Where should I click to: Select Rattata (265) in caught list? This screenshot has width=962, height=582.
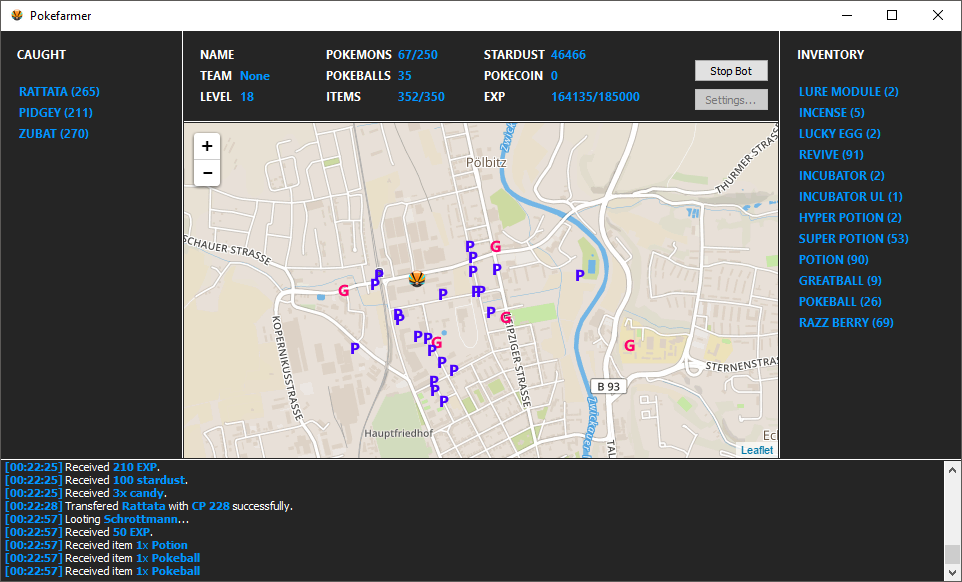[59, 92]
